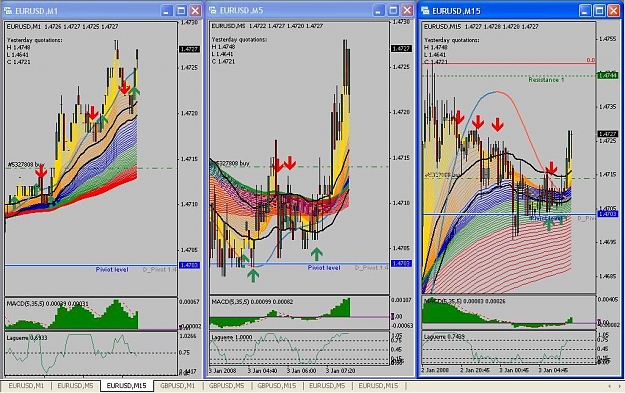Click the chart icon in EURUSD,M15 title bar

click(x=425, y=11)
